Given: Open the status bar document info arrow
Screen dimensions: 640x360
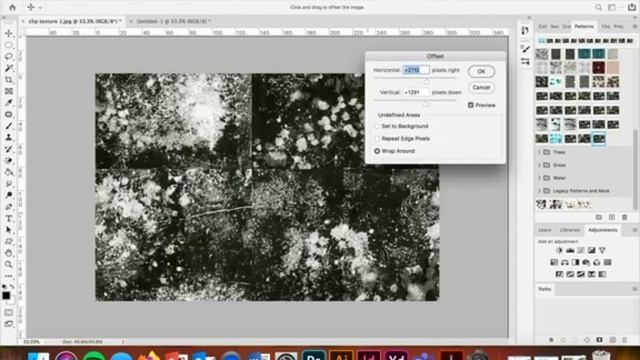Looking at the screenshot, I should 123,342.
